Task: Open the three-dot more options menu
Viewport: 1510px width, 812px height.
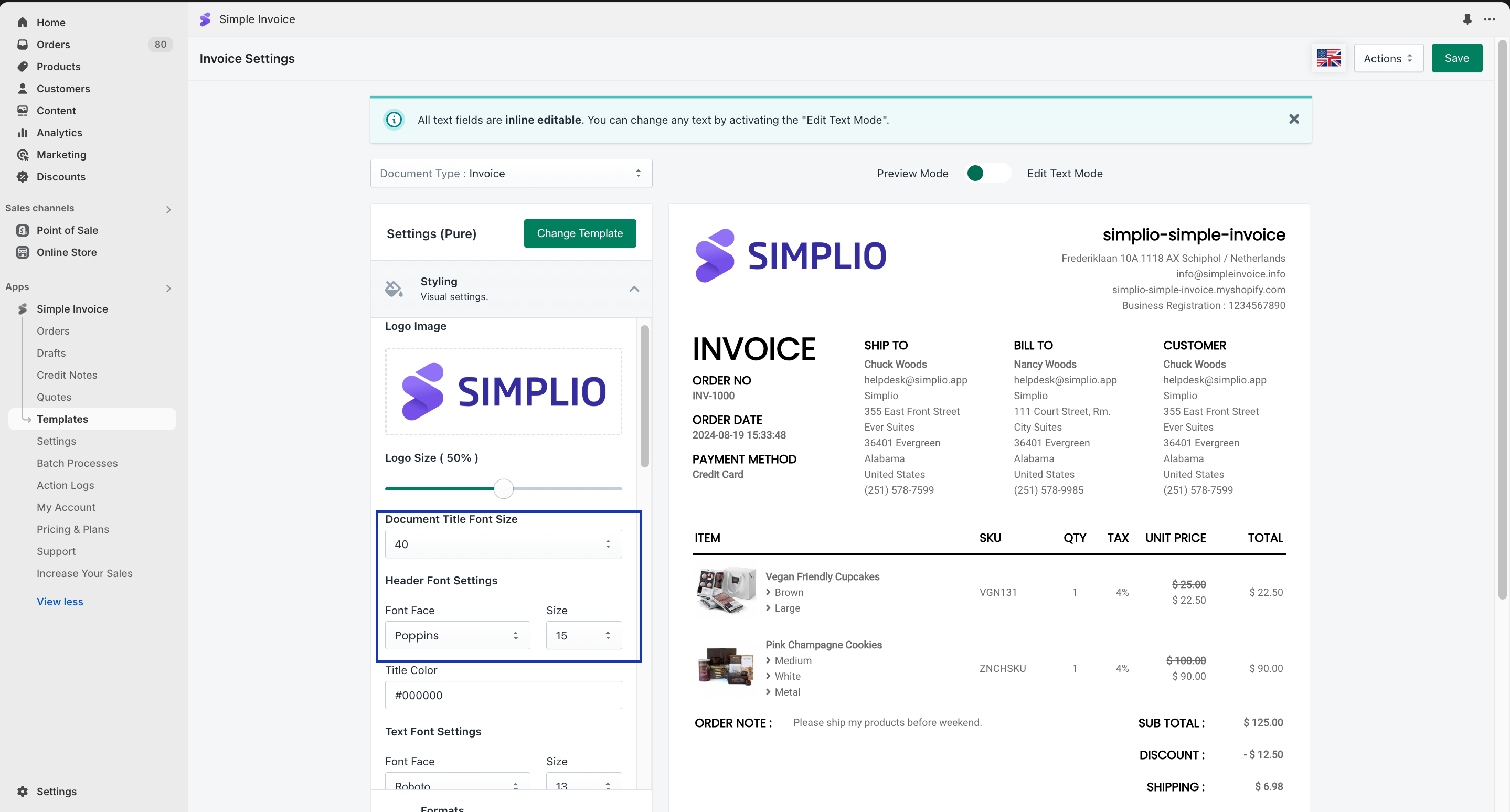Action: [x=1490, y=19]
